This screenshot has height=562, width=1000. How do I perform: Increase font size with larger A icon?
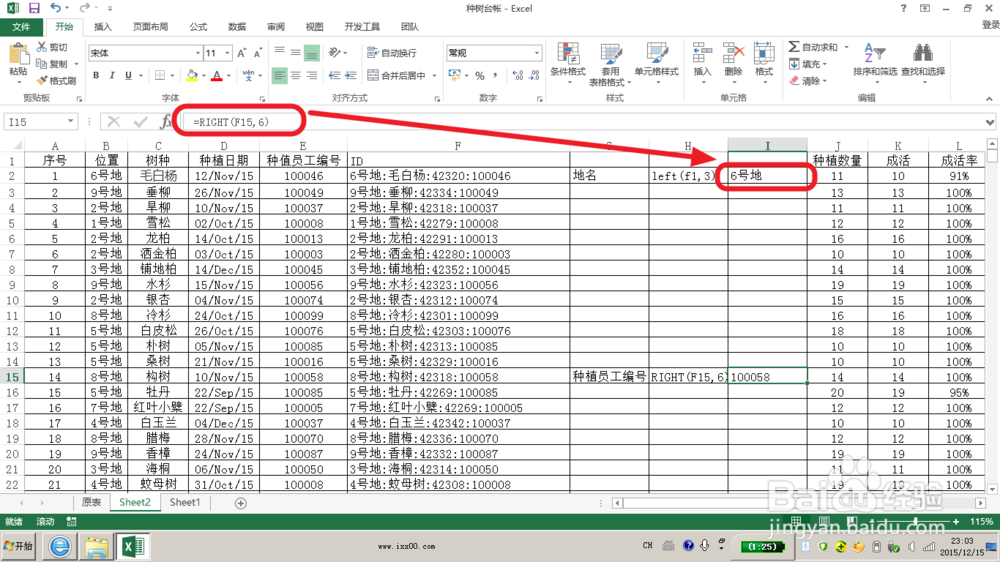pos(241,54)
